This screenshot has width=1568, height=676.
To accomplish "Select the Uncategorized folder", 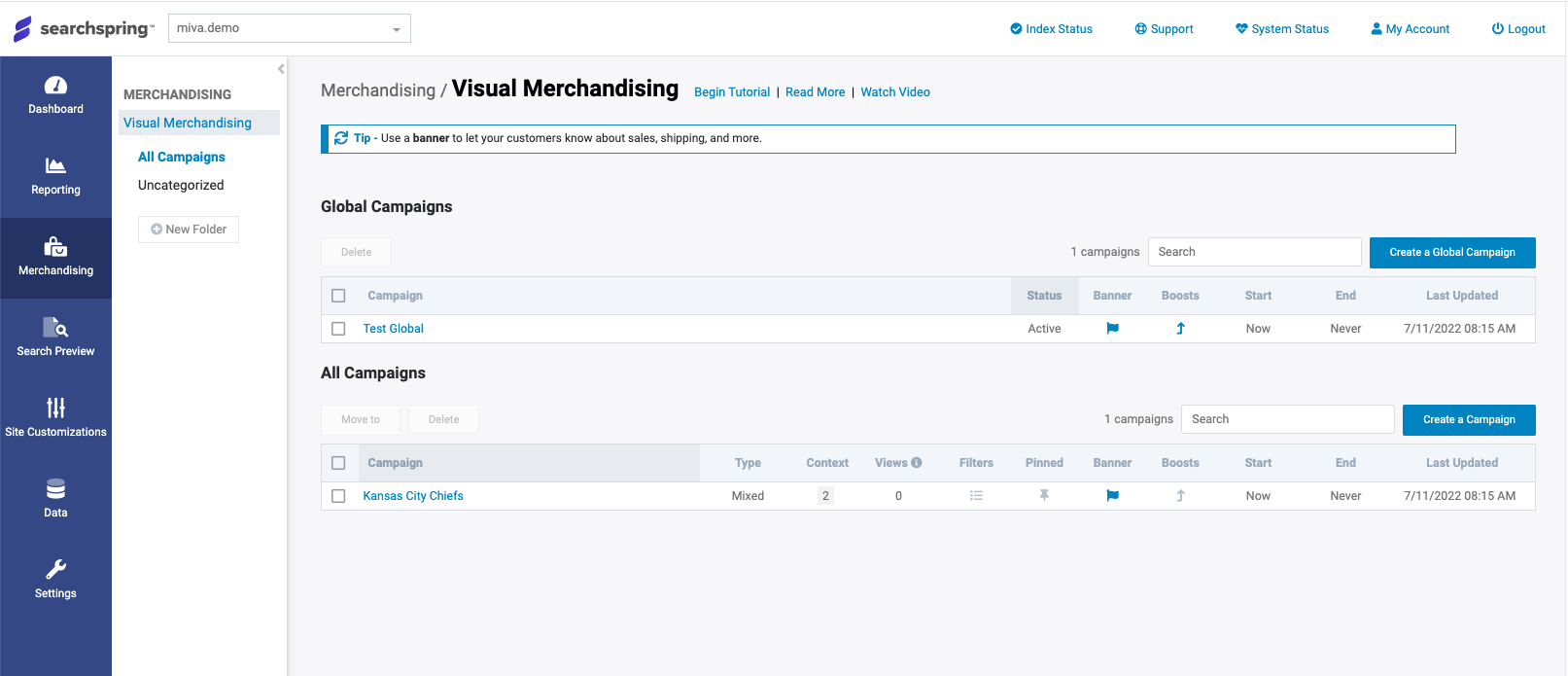I will click(181, 185).
